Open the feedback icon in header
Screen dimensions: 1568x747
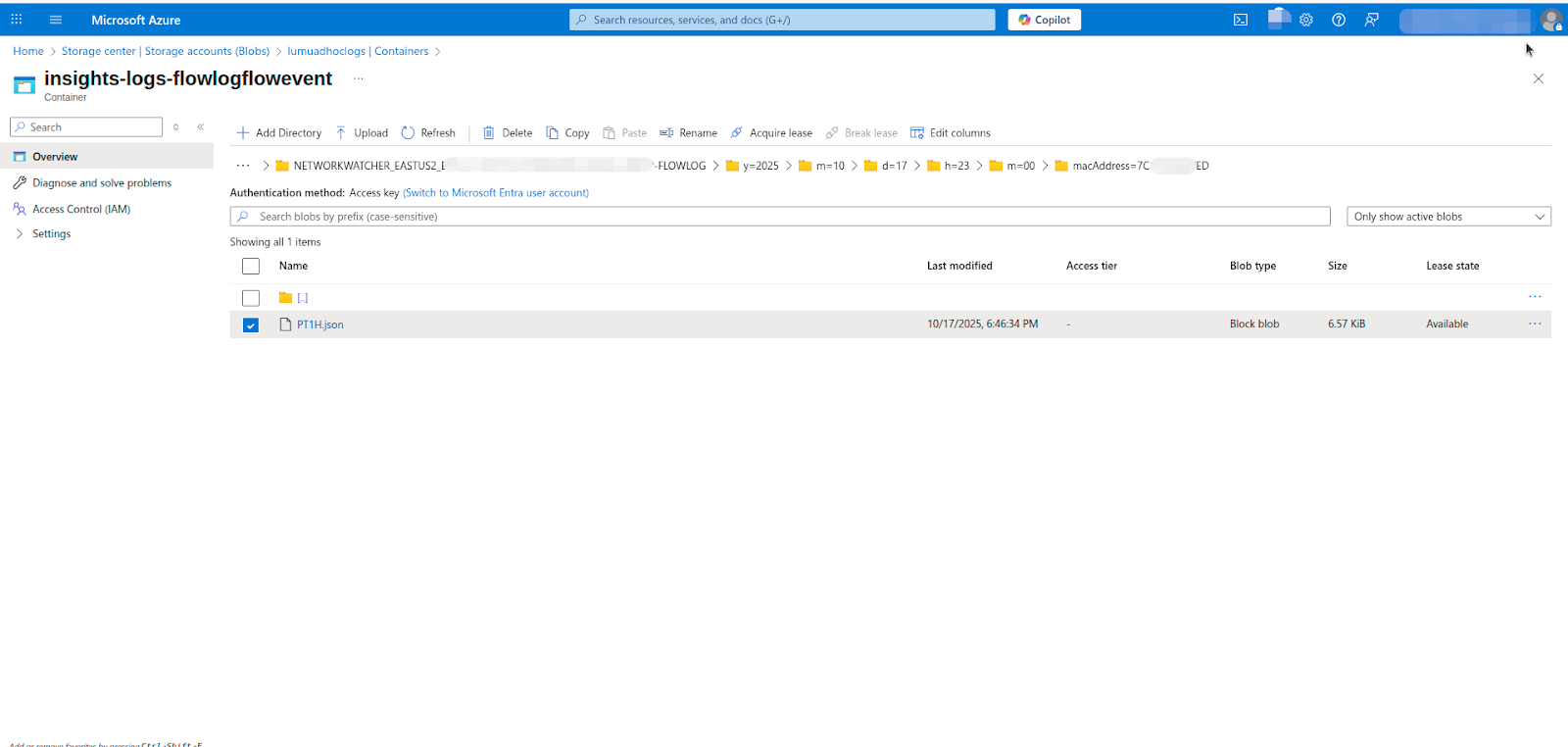(x=1372, y=20)
